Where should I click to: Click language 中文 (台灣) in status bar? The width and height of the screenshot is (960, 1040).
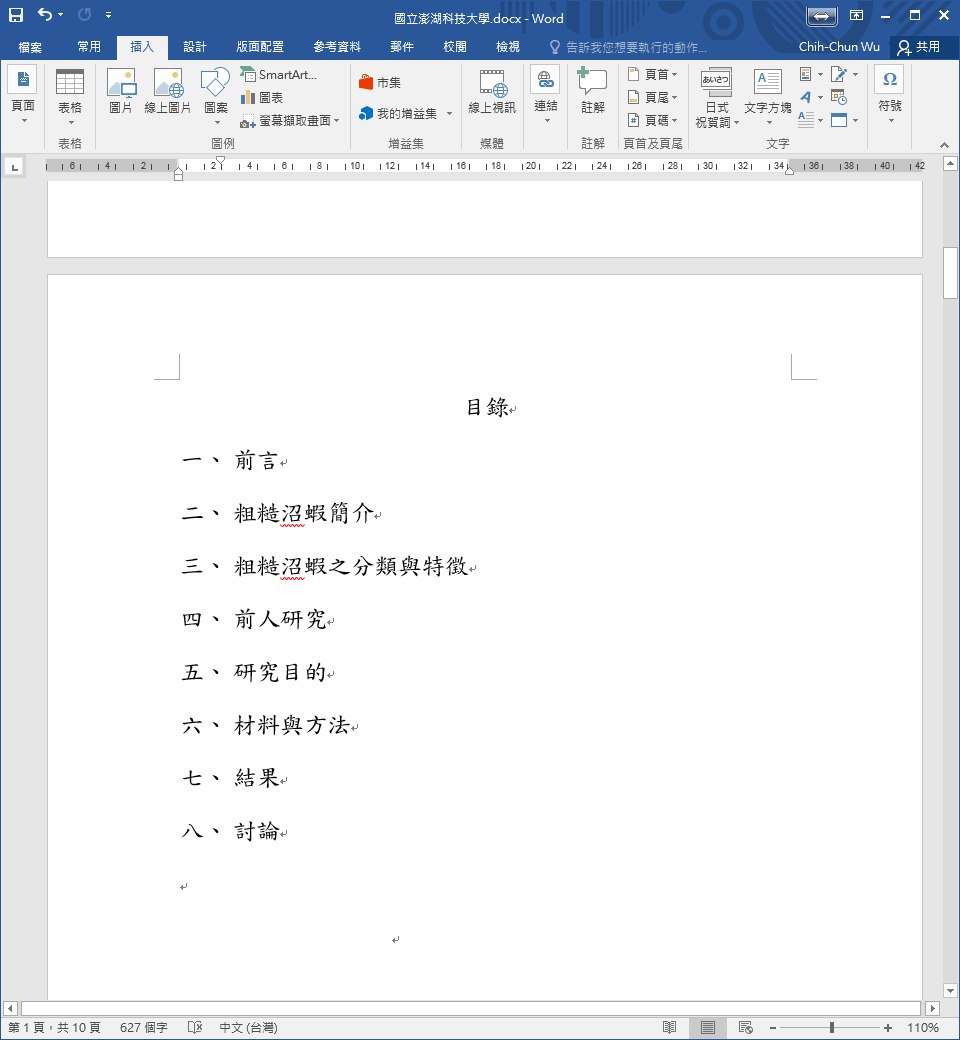click(248, 1027)
